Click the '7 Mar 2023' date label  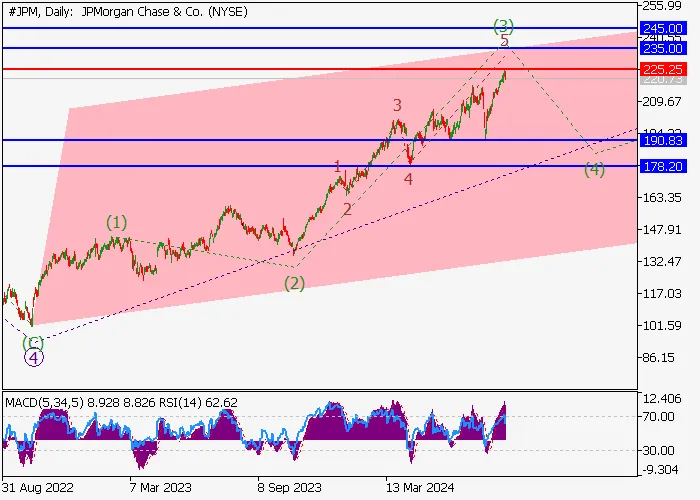(161, 487)
